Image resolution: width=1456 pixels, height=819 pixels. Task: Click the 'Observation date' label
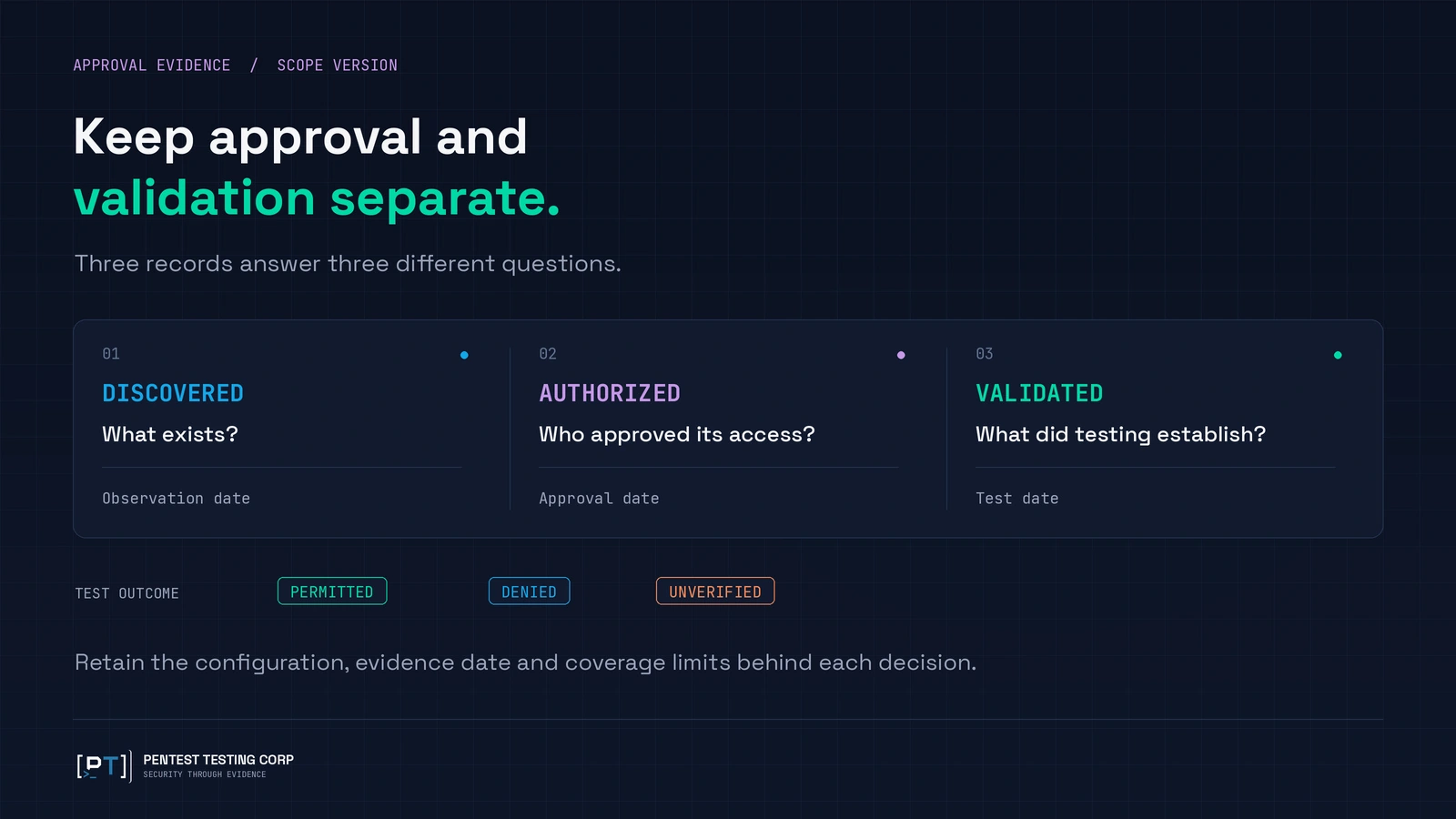pyautogui.click(x=176, y=499)
